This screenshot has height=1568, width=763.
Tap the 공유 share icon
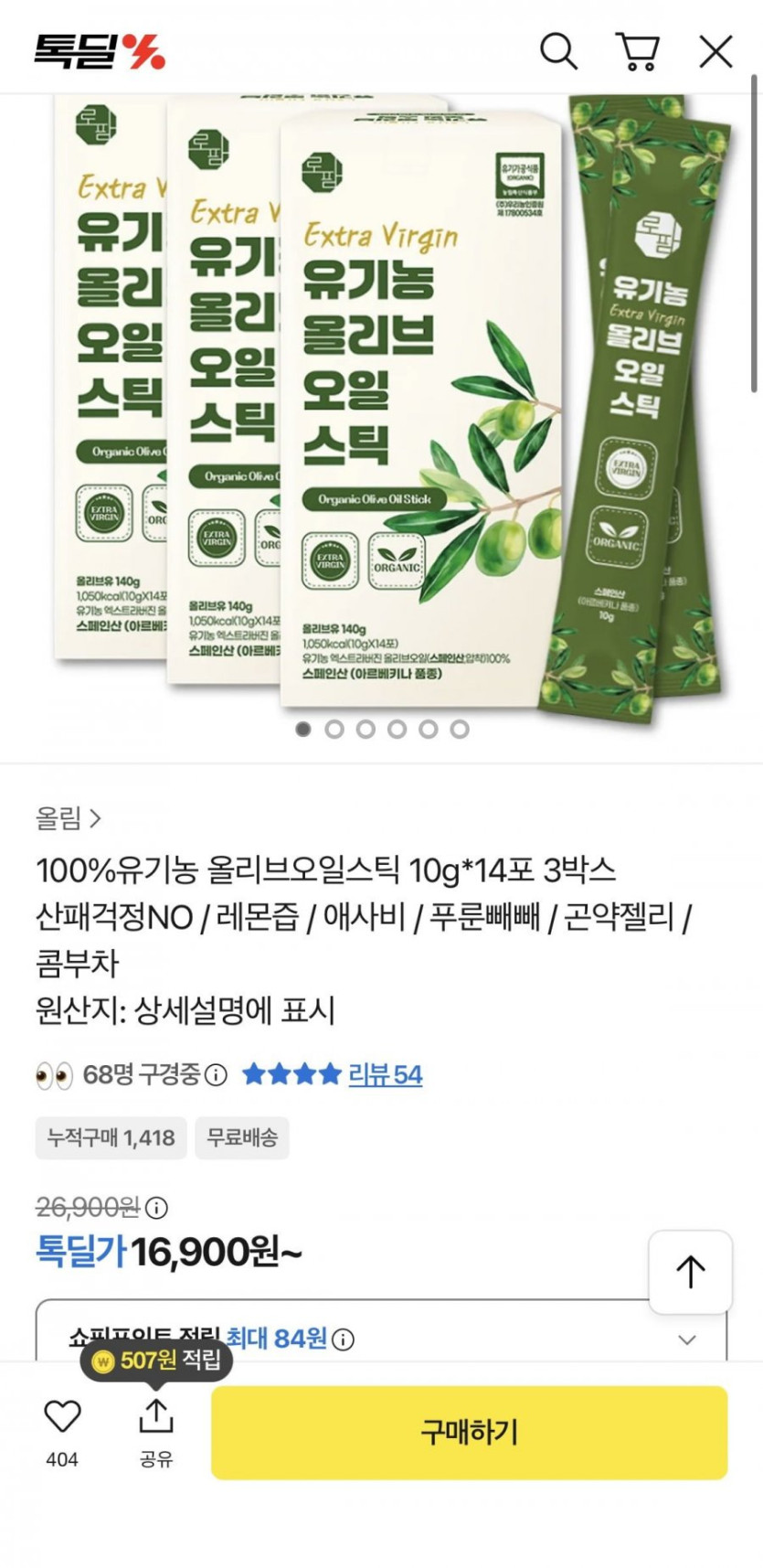tap(156, 1415)
